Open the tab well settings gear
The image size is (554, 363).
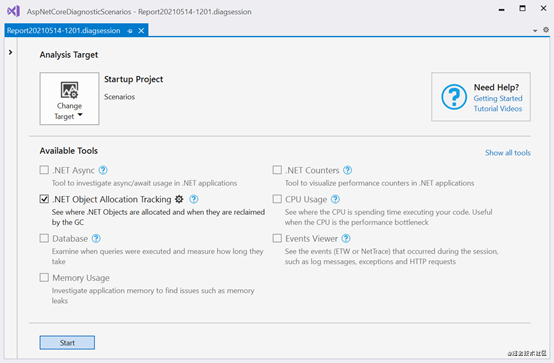pos(546,30)
